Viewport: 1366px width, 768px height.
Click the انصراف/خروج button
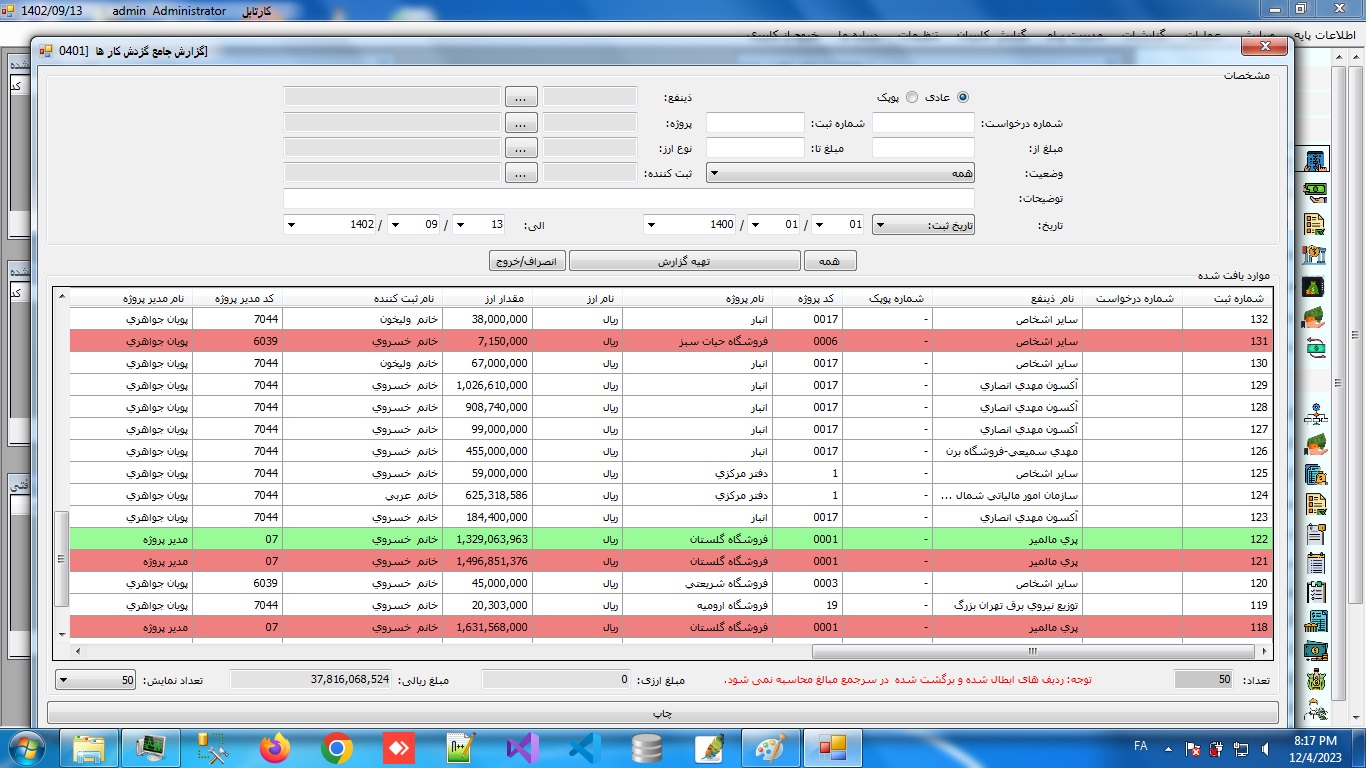[527, 261]
